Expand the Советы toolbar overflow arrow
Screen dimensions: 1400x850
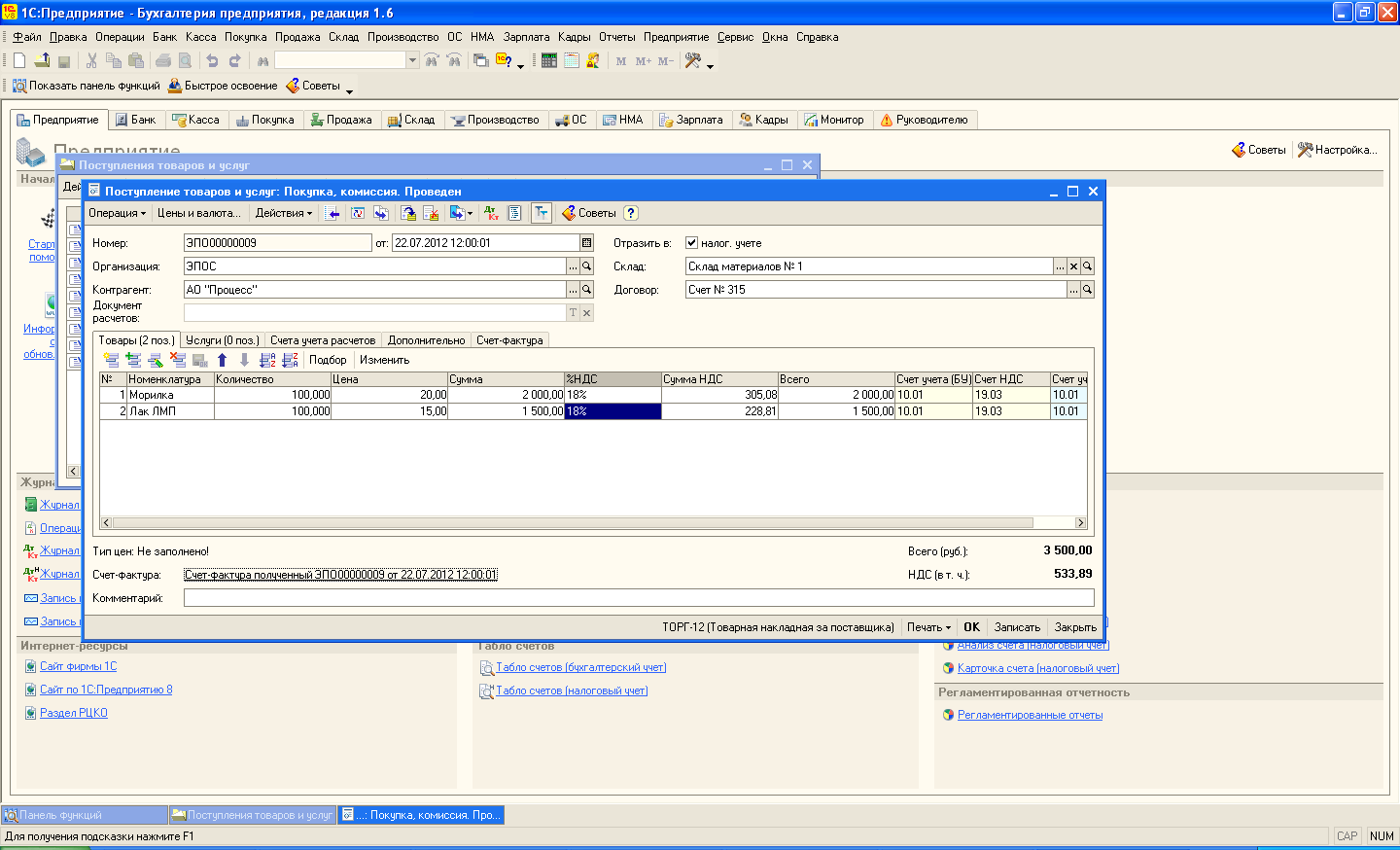coord(350,91)
